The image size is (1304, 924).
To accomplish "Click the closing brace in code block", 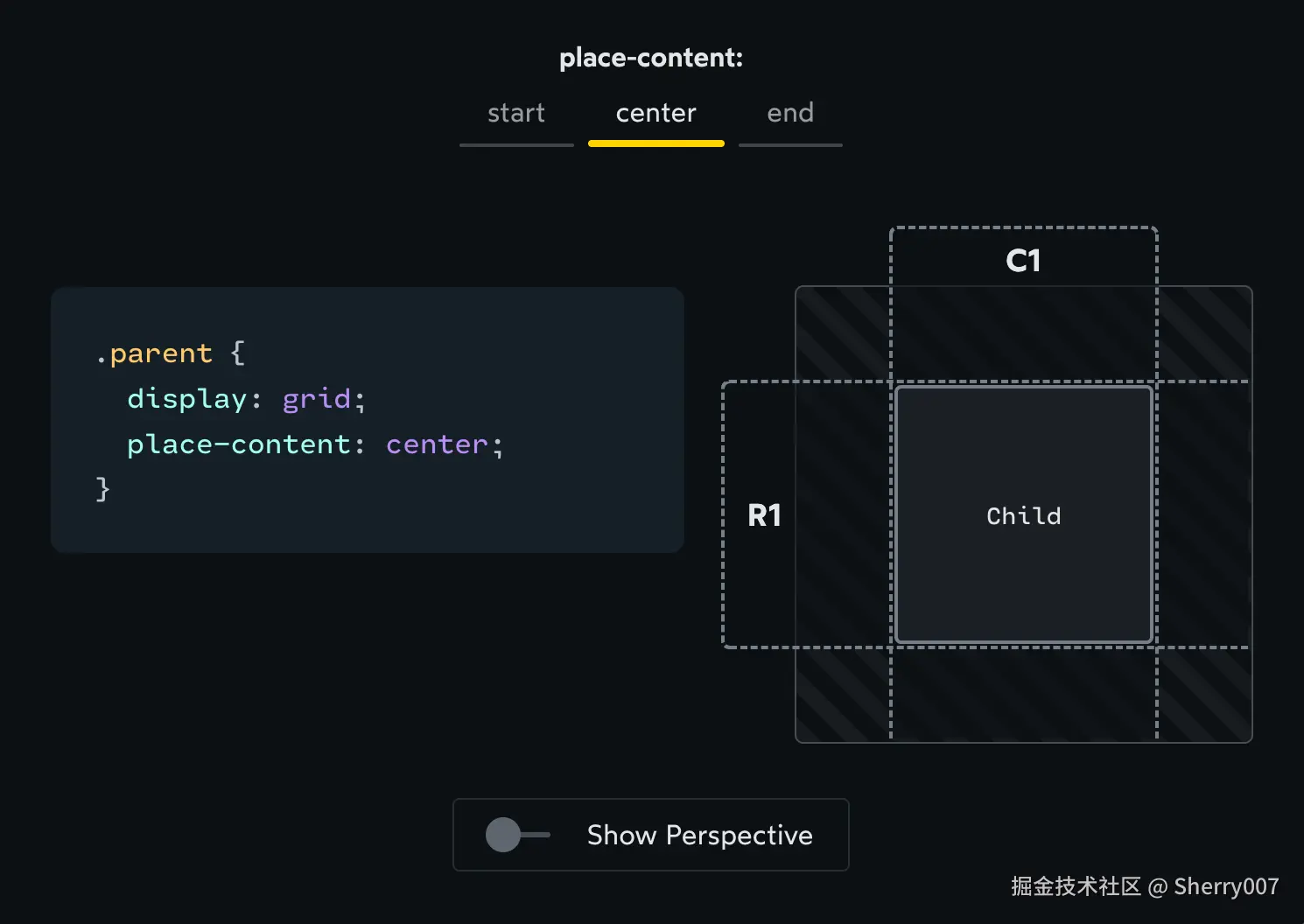I will 102,488.
